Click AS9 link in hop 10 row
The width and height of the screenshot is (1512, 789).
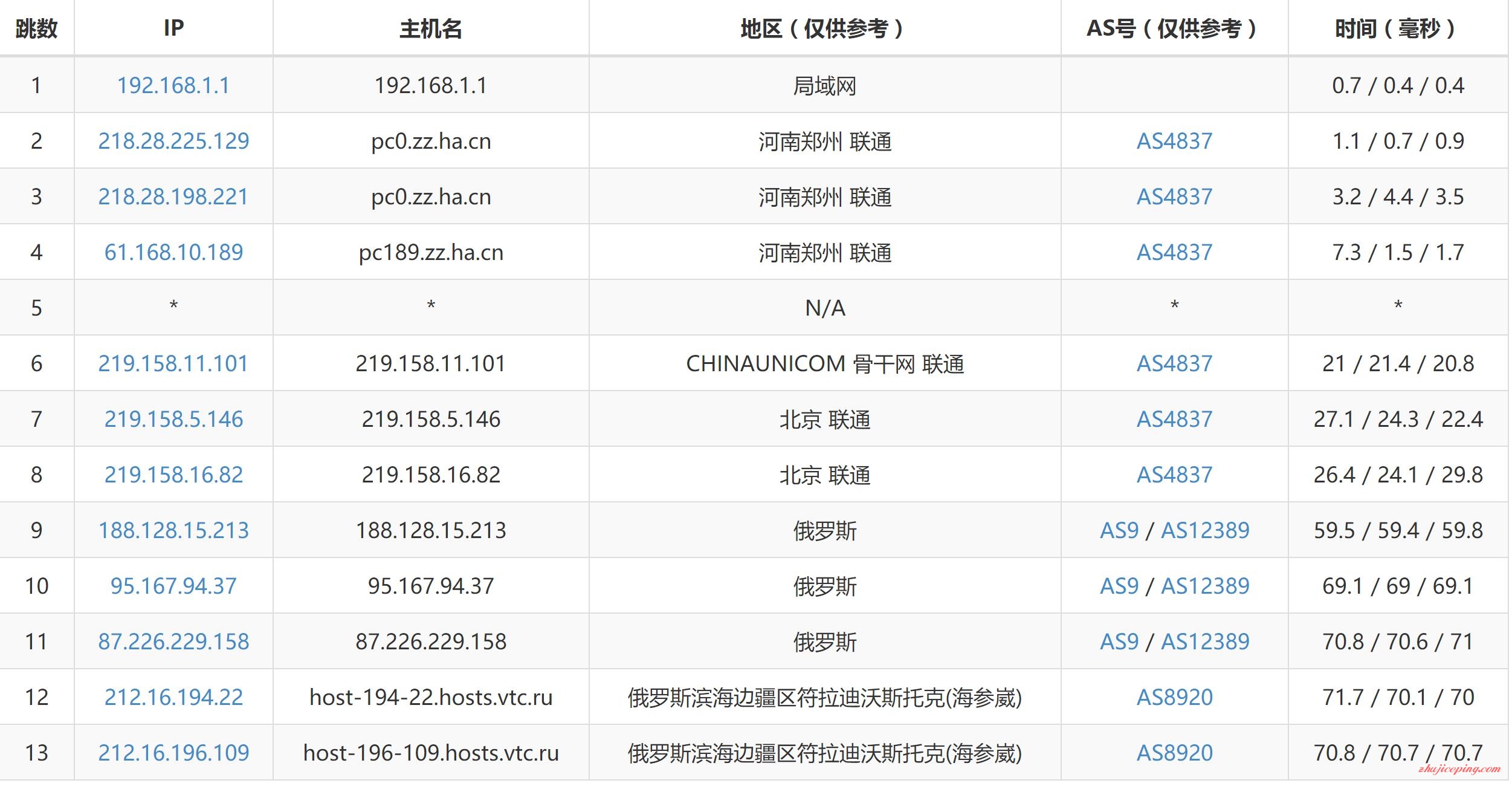click(1119, 586)
